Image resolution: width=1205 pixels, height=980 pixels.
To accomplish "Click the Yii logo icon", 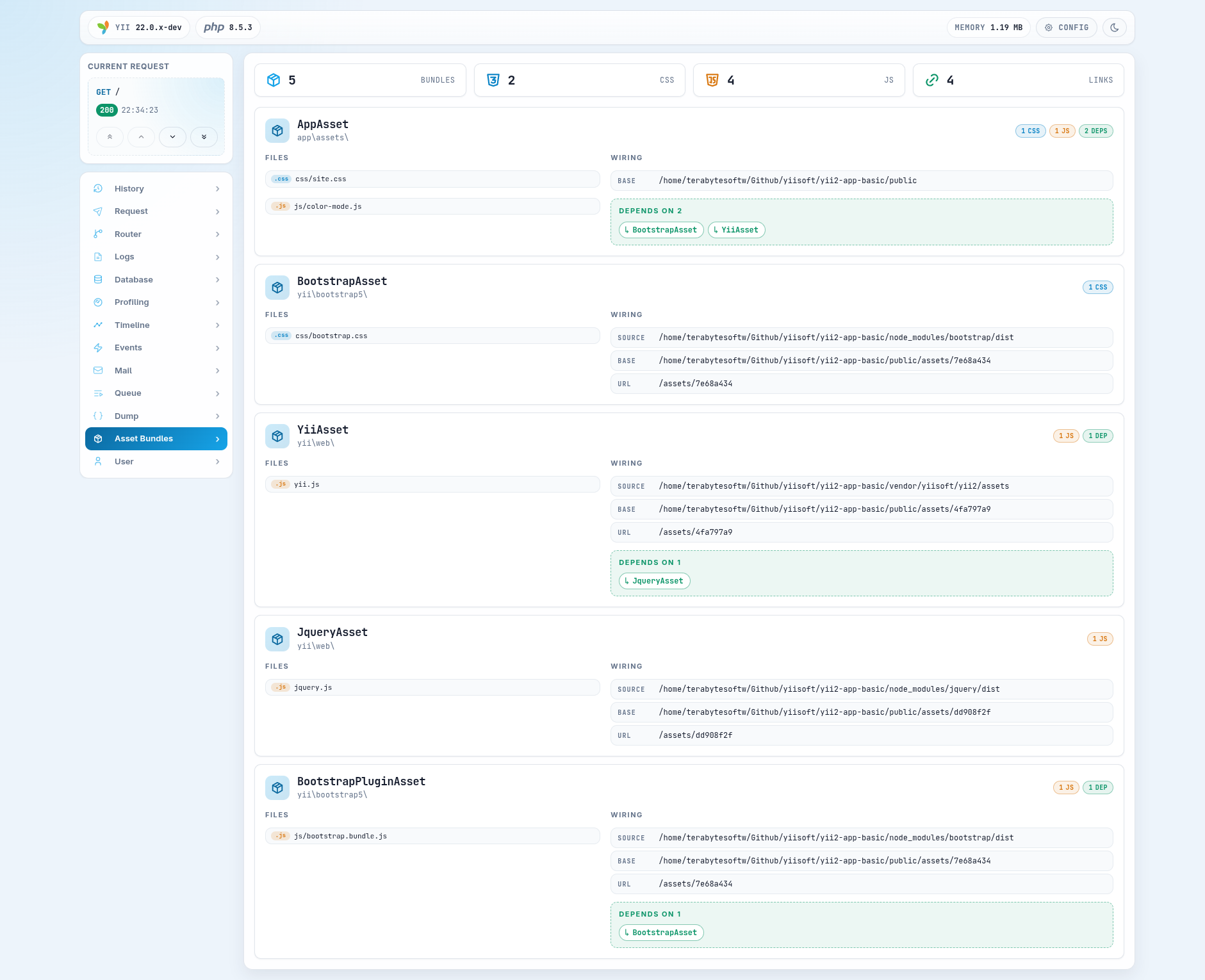I will pos(102,28).
